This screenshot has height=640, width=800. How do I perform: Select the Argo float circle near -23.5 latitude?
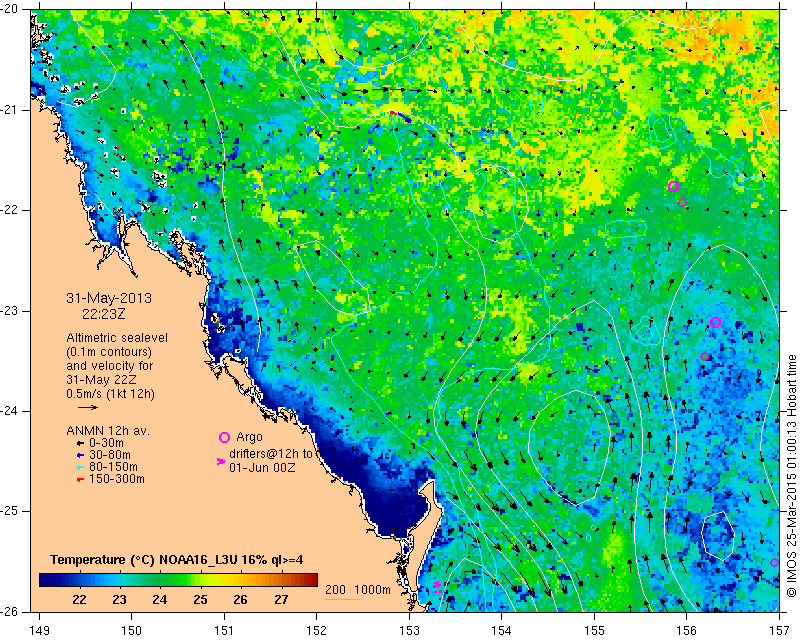[705, 356]
